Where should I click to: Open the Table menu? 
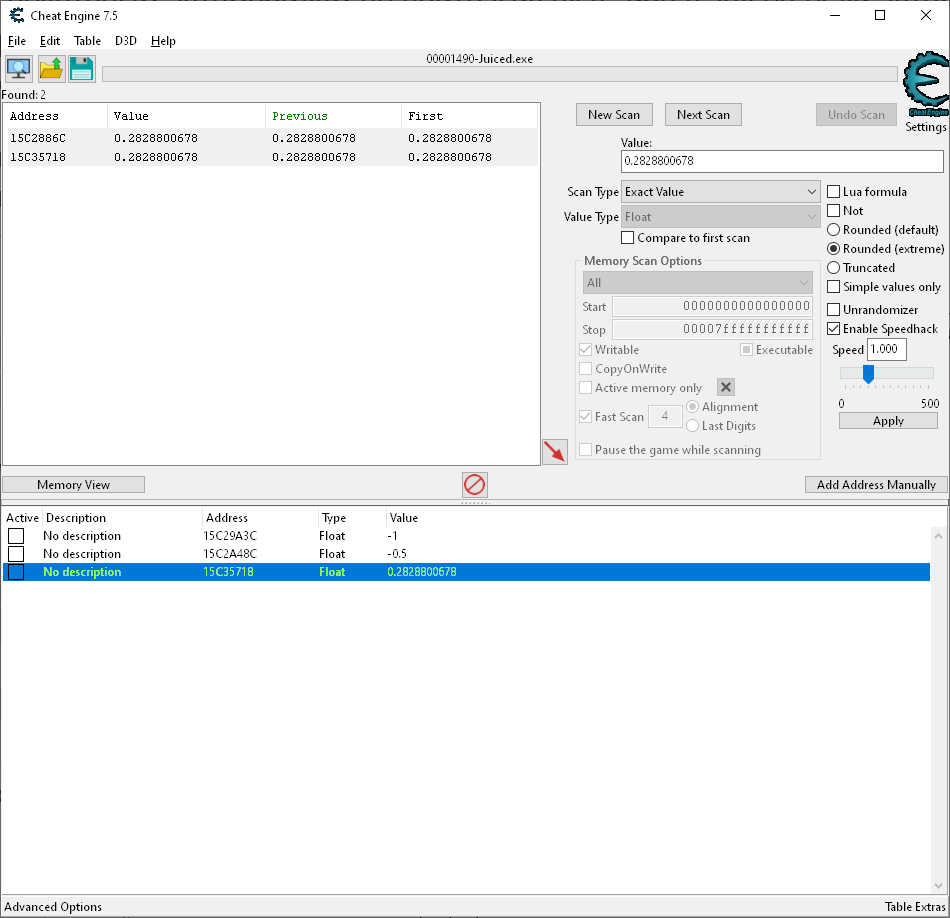pyautogui.click(x=87, y=41)
